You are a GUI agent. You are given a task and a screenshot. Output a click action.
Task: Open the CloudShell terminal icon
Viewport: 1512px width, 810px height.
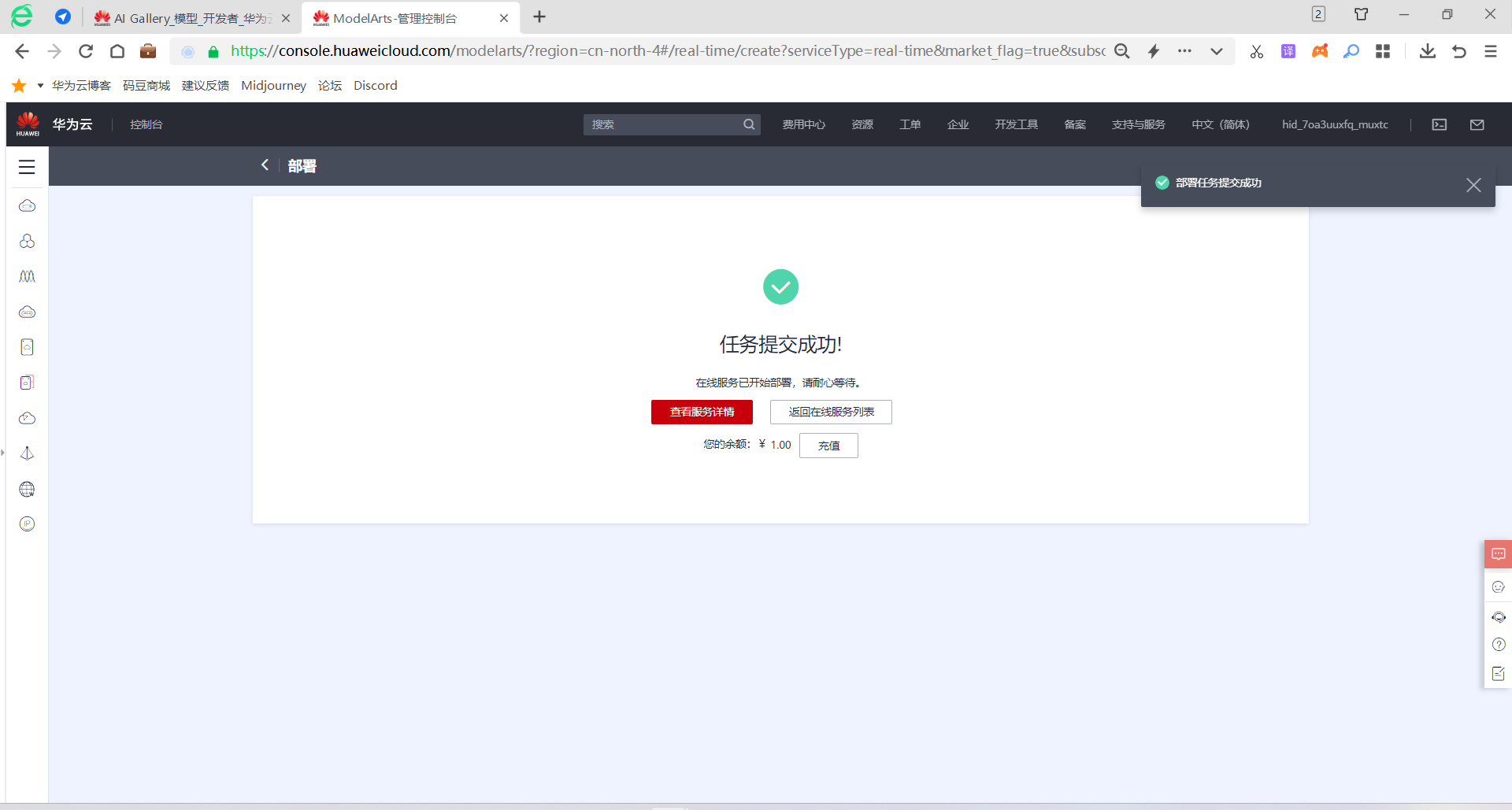coord(1440,124)
